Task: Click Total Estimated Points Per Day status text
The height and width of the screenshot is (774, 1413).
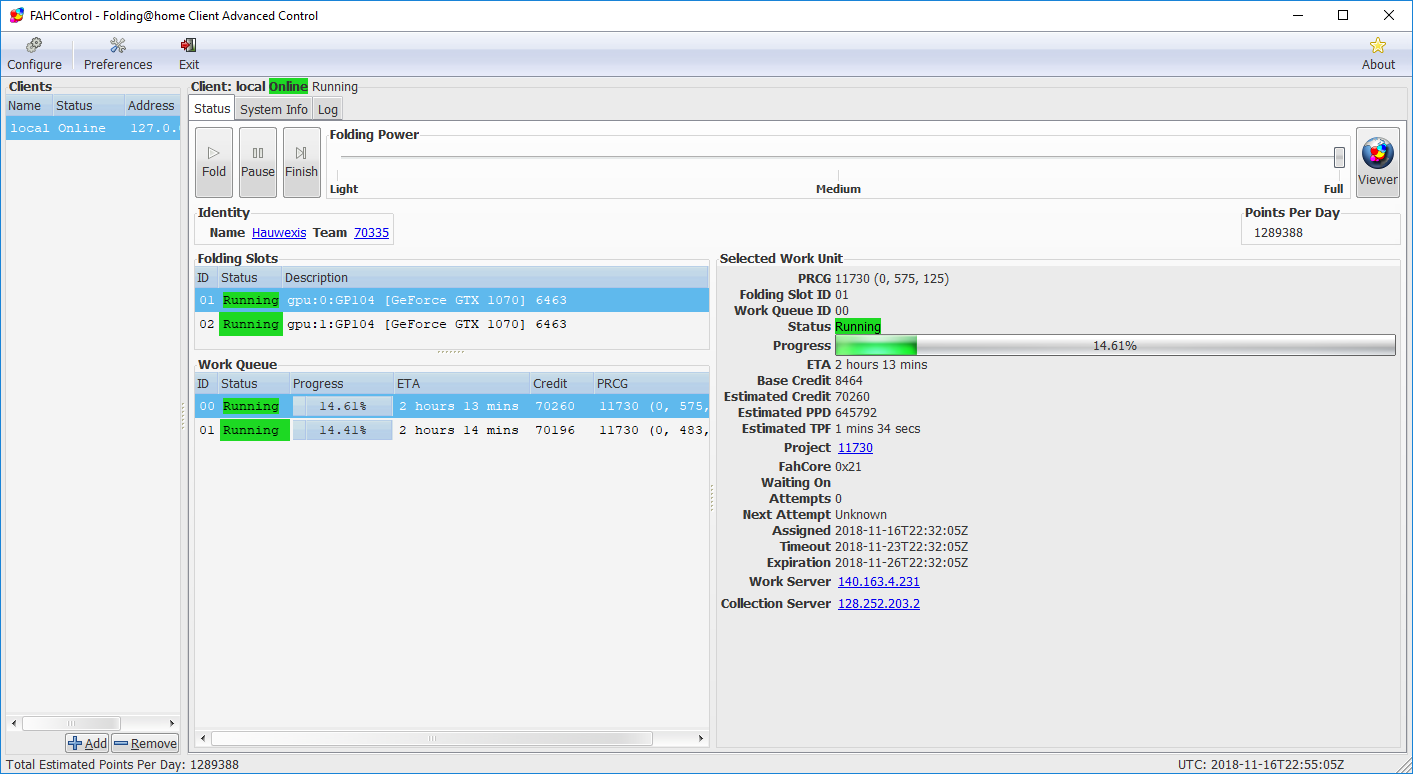Action: tap(122, 764)
